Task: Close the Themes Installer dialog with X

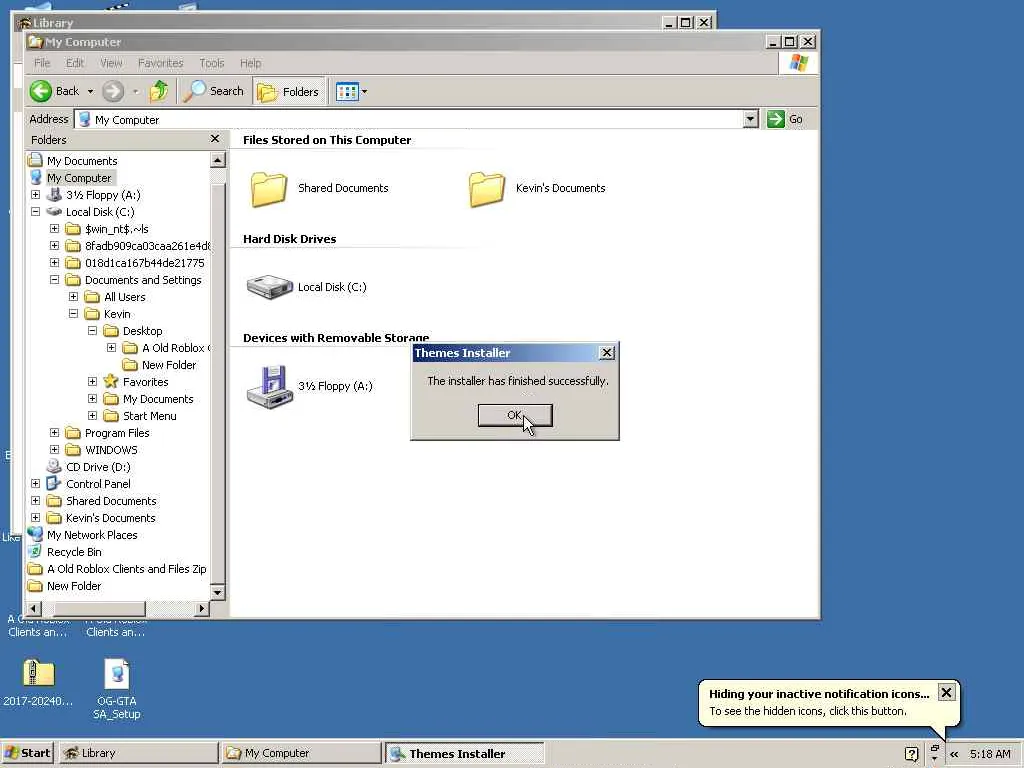Action: coord(607,353)
